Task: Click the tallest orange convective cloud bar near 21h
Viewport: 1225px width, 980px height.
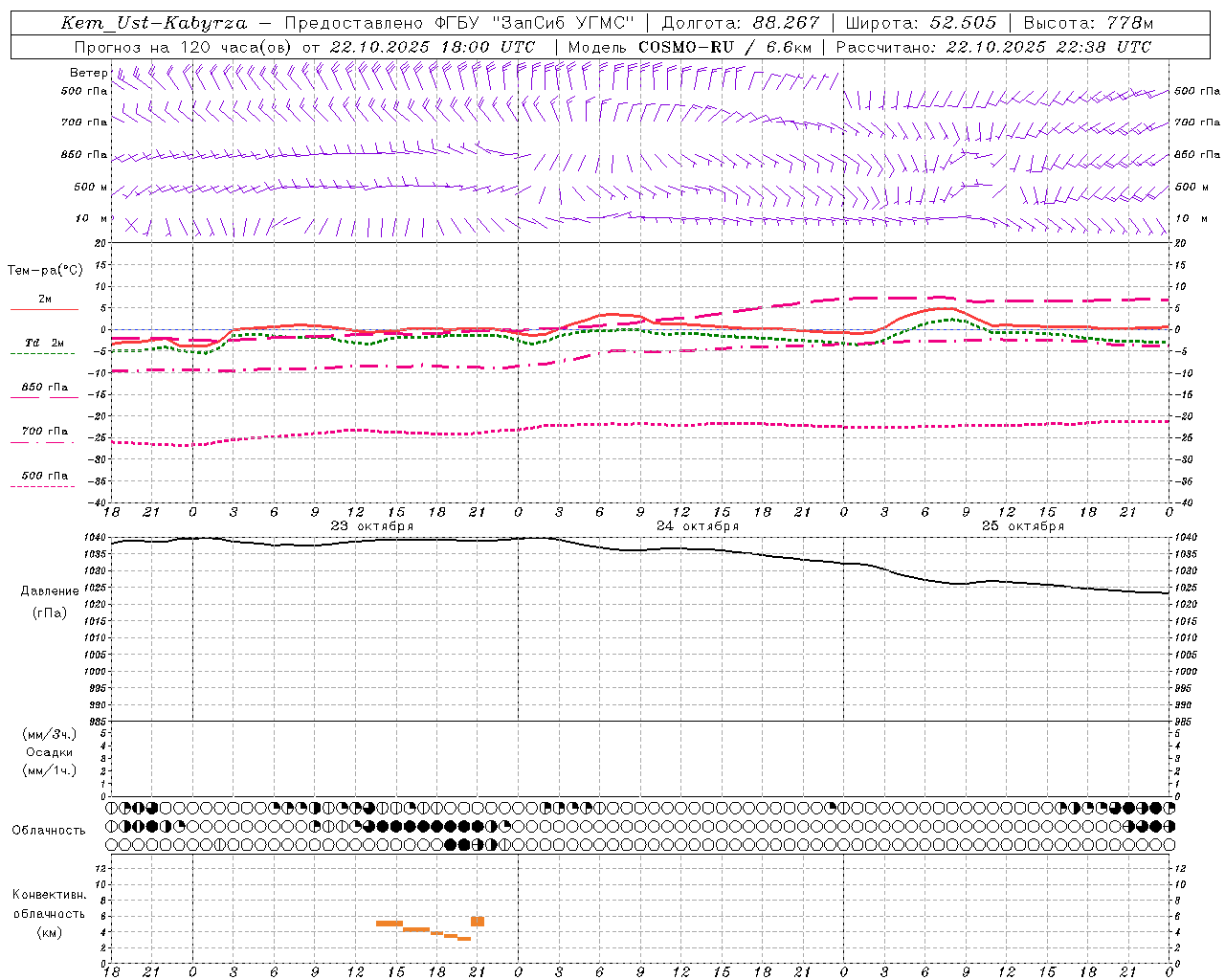Action: pyautogui.click(x=478, y=922)
